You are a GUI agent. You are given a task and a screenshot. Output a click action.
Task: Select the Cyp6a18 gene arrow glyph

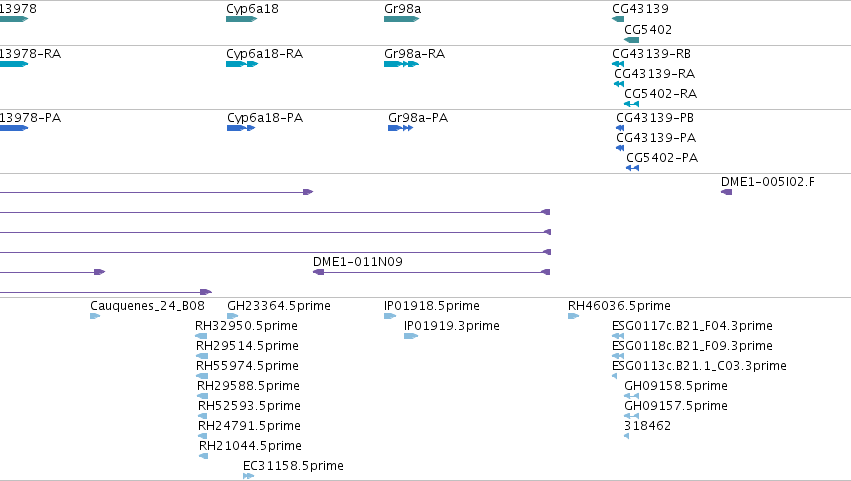242,19
